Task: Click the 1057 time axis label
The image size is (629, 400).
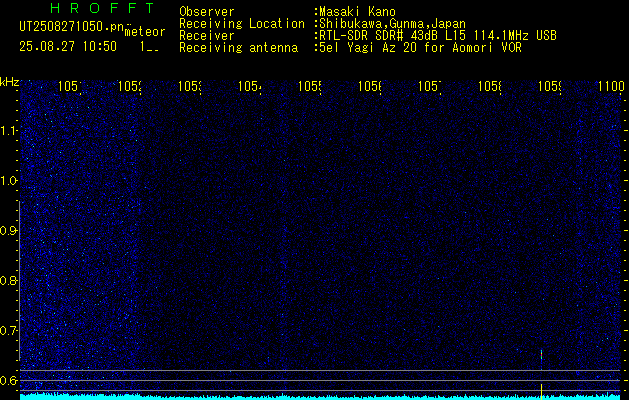Action: click(430, 87)
